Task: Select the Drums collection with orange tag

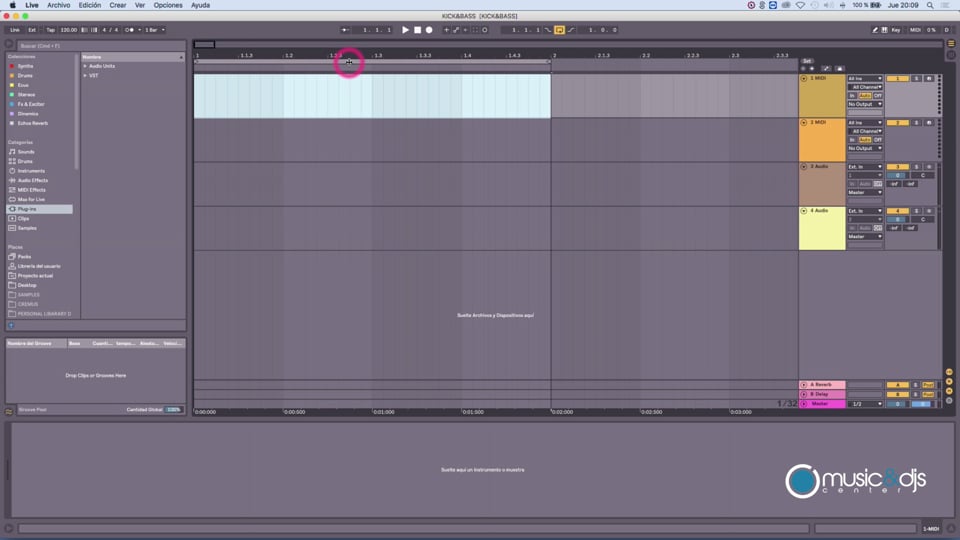Action: click(25, 75)
